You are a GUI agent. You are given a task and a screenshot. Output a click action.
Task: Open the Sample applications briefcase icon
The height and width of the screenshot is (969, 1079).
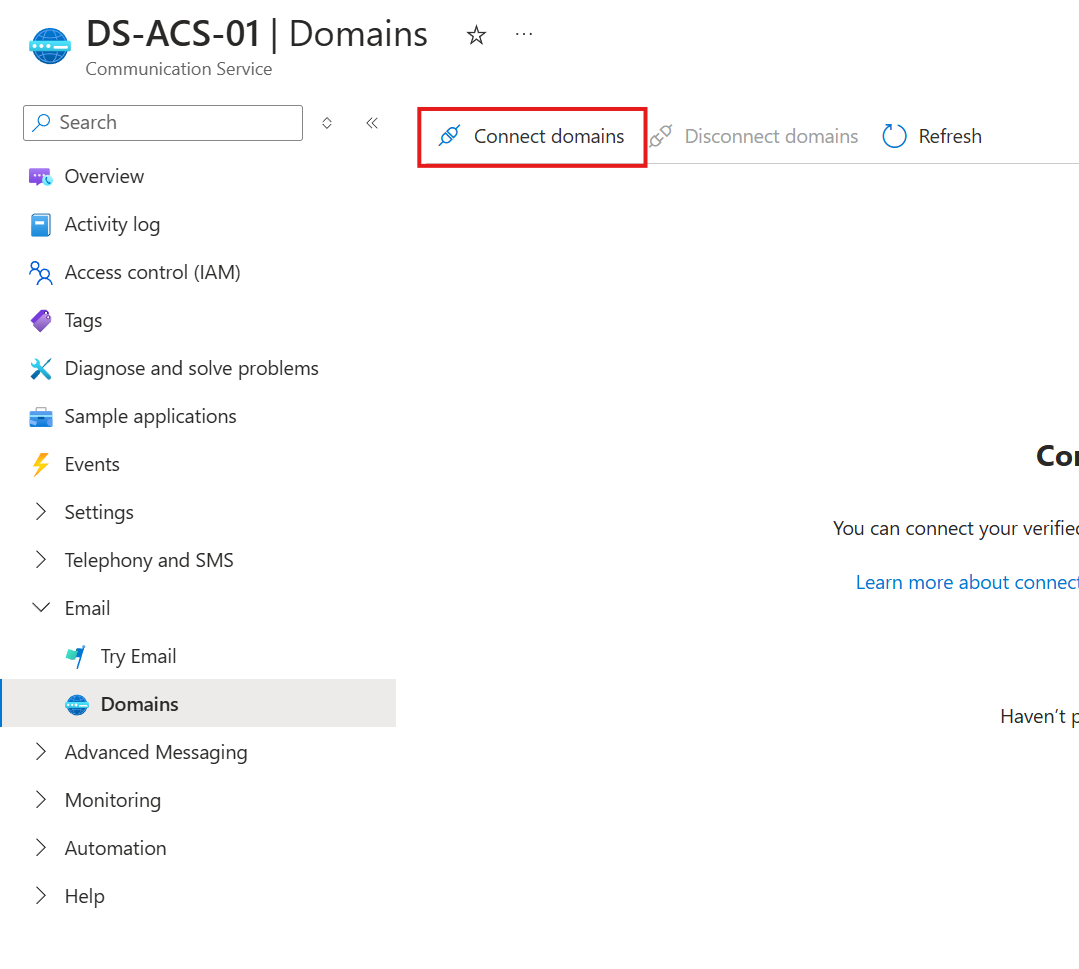[40, 417]
